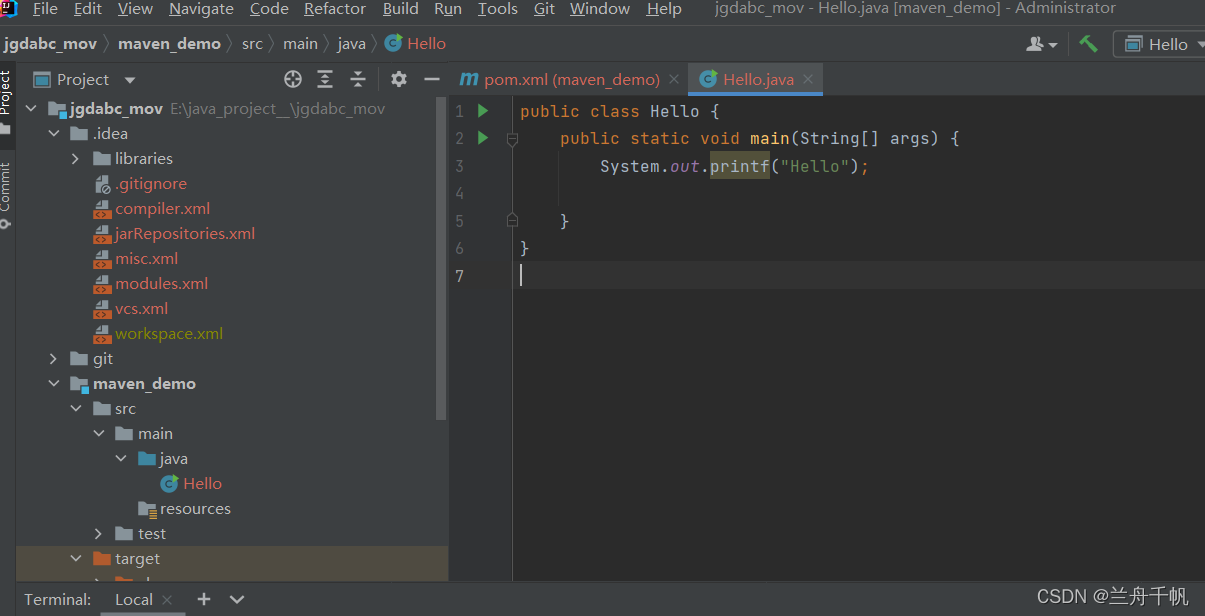Click the Collapse All icon
This screenshot has height=616, width=1205.
[358, 79]
